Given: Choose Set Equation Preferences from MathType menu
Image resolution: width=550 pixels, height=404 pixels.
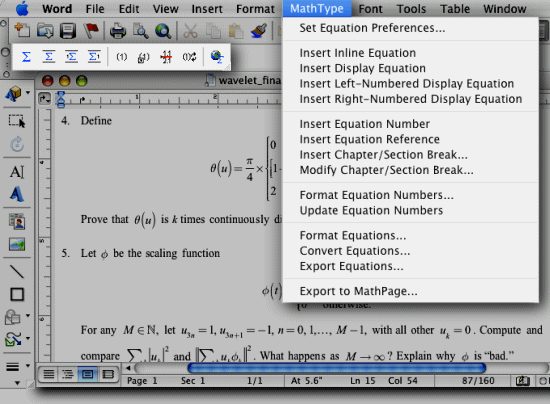Looking at the screenshot, I should (x=411, y=28).
